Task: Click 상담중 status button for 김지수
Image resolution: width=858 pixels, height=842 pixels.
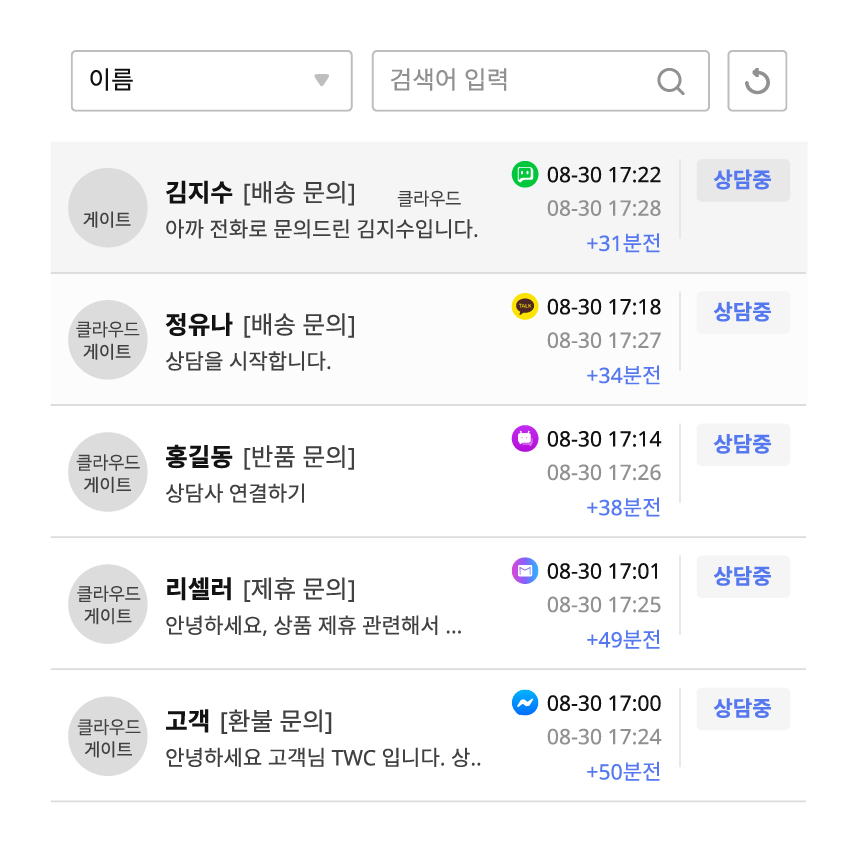Action: tap(743, 180)
